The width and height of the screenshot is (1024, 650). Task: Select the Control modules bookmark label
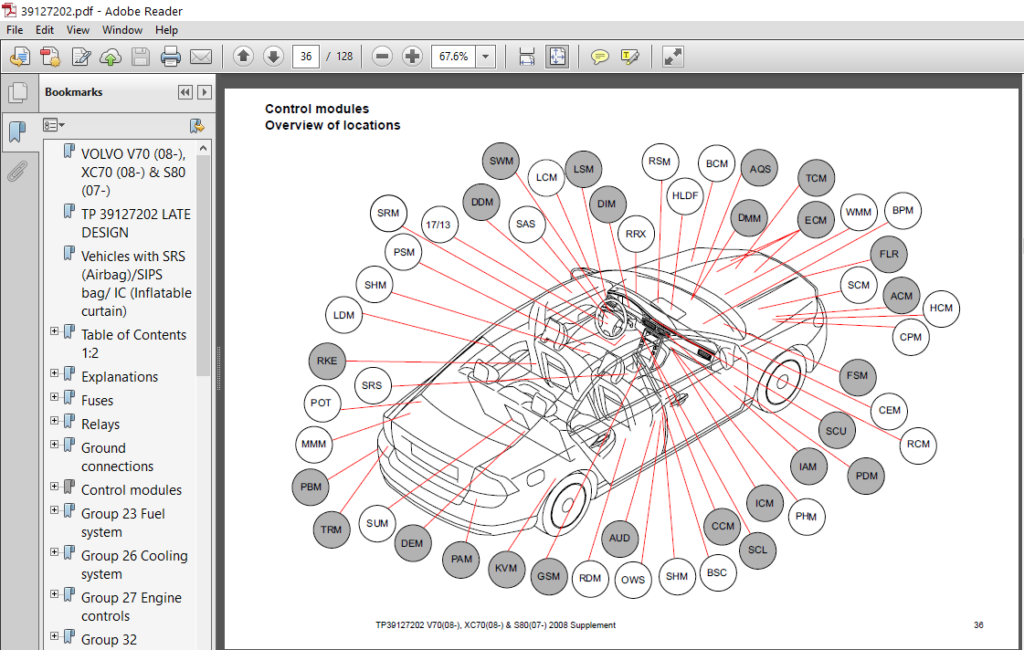point(131,490)
